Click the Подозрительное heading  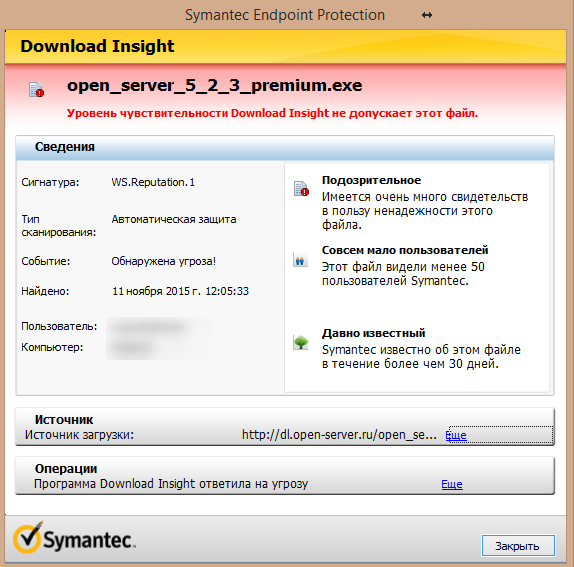pyautogui.click(x=371, y=180)
